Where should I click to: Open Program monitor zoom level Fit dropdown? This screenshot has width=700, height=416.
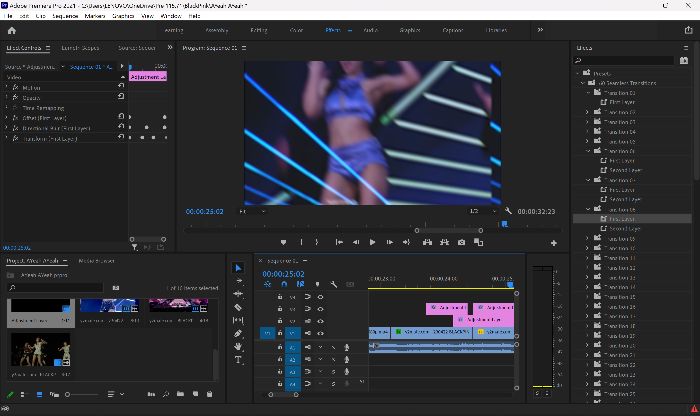coord(253,211)
